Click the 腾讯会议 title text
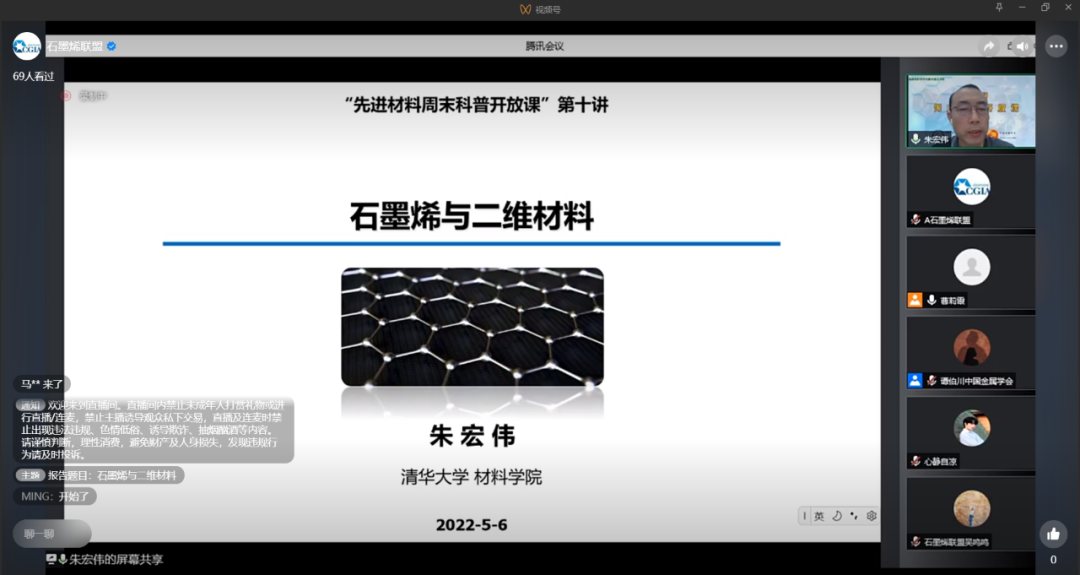 pos(545,46)
